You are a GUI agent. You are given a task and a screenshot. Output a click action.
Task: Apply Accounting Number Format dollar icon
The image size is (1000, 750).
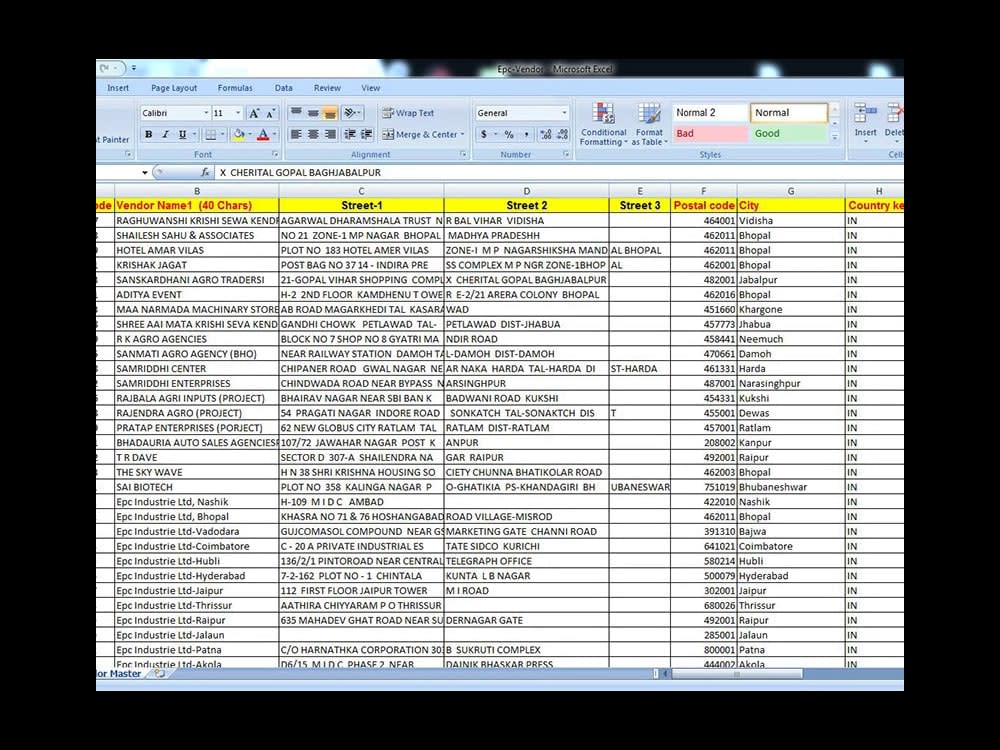tap(484, 135)
